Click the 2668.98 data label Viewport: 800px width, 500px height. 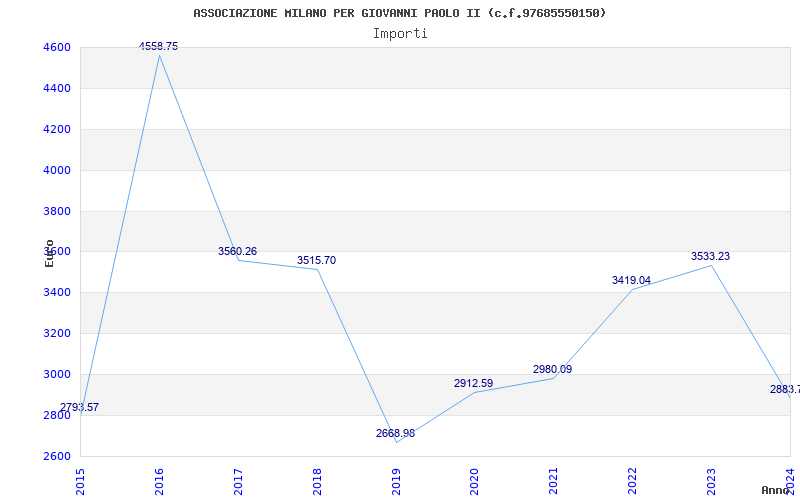tap(395, 433)
